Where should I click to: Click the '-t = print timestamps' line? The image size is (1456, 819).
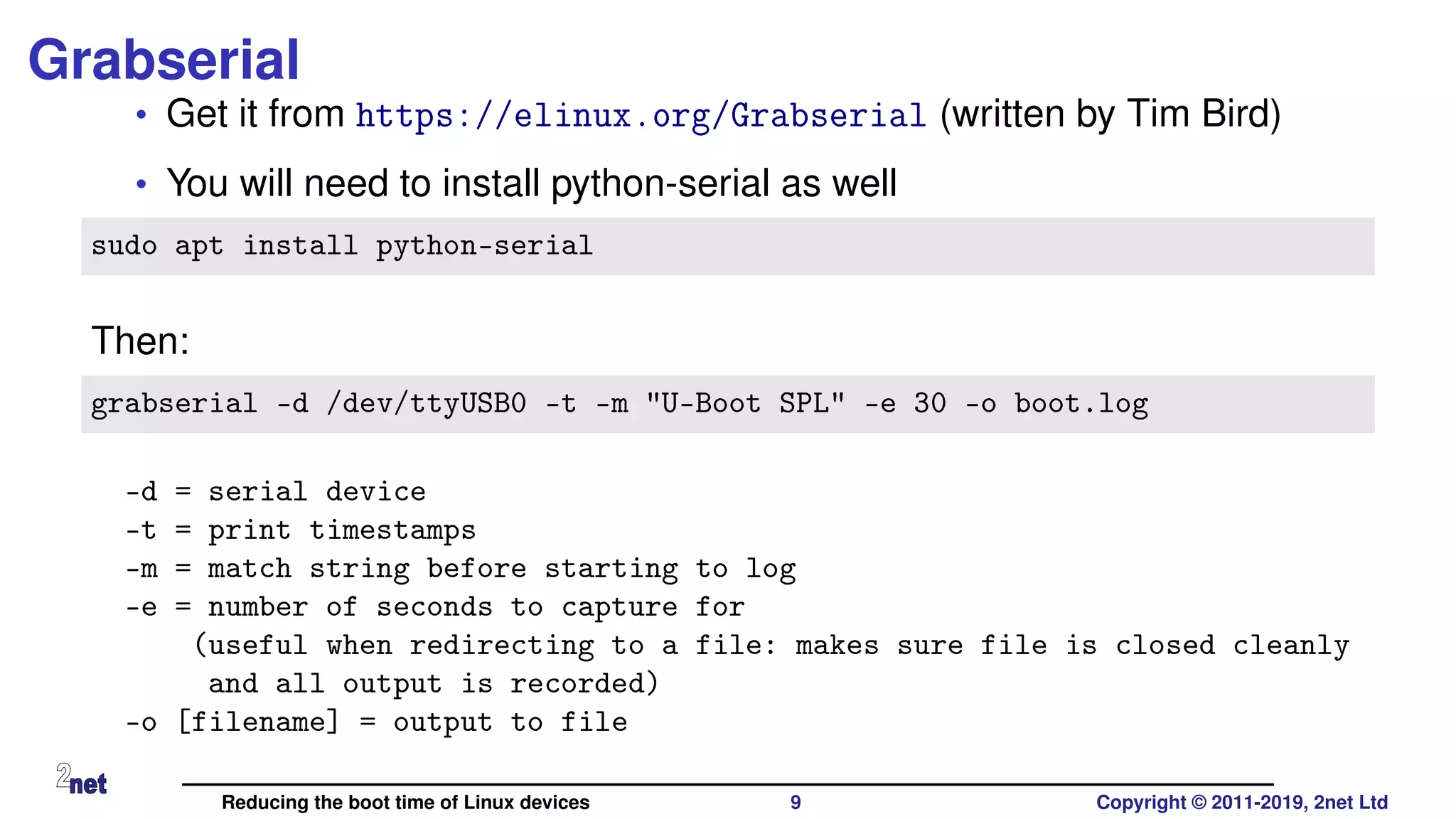coord(301,530)
